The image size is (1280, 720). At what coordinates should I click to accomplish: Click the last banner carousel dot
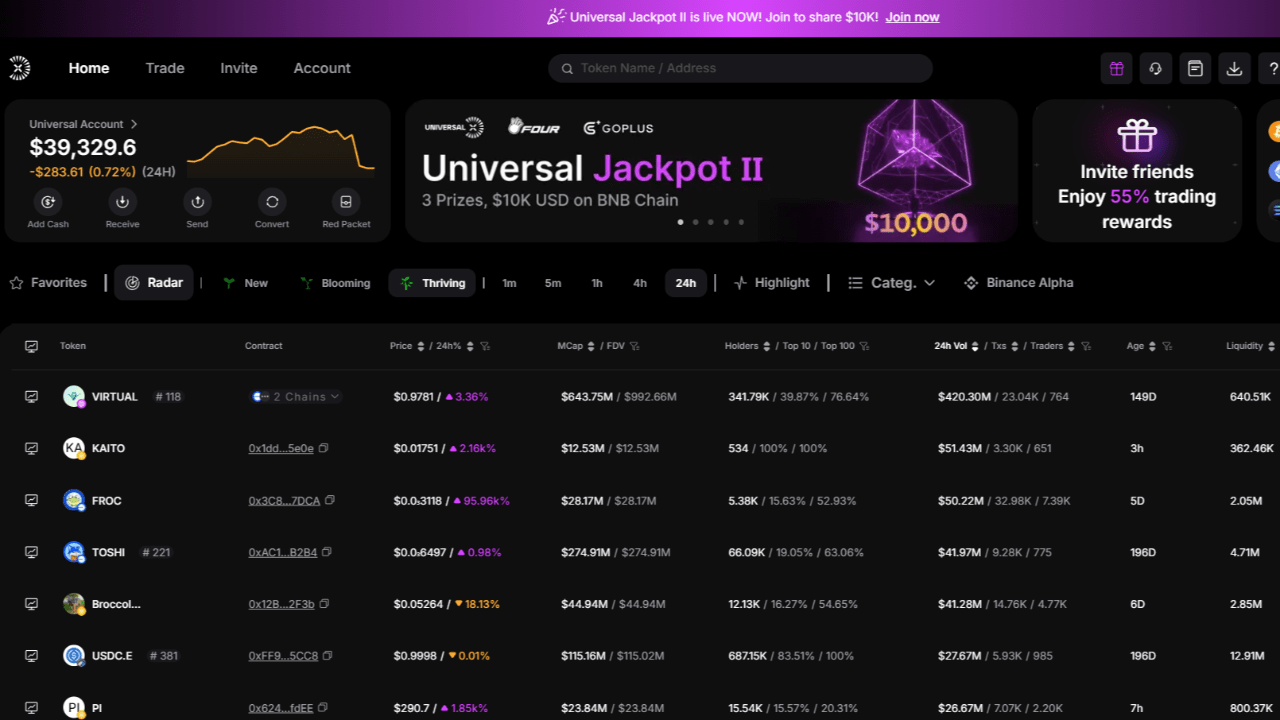coord(741,222)
